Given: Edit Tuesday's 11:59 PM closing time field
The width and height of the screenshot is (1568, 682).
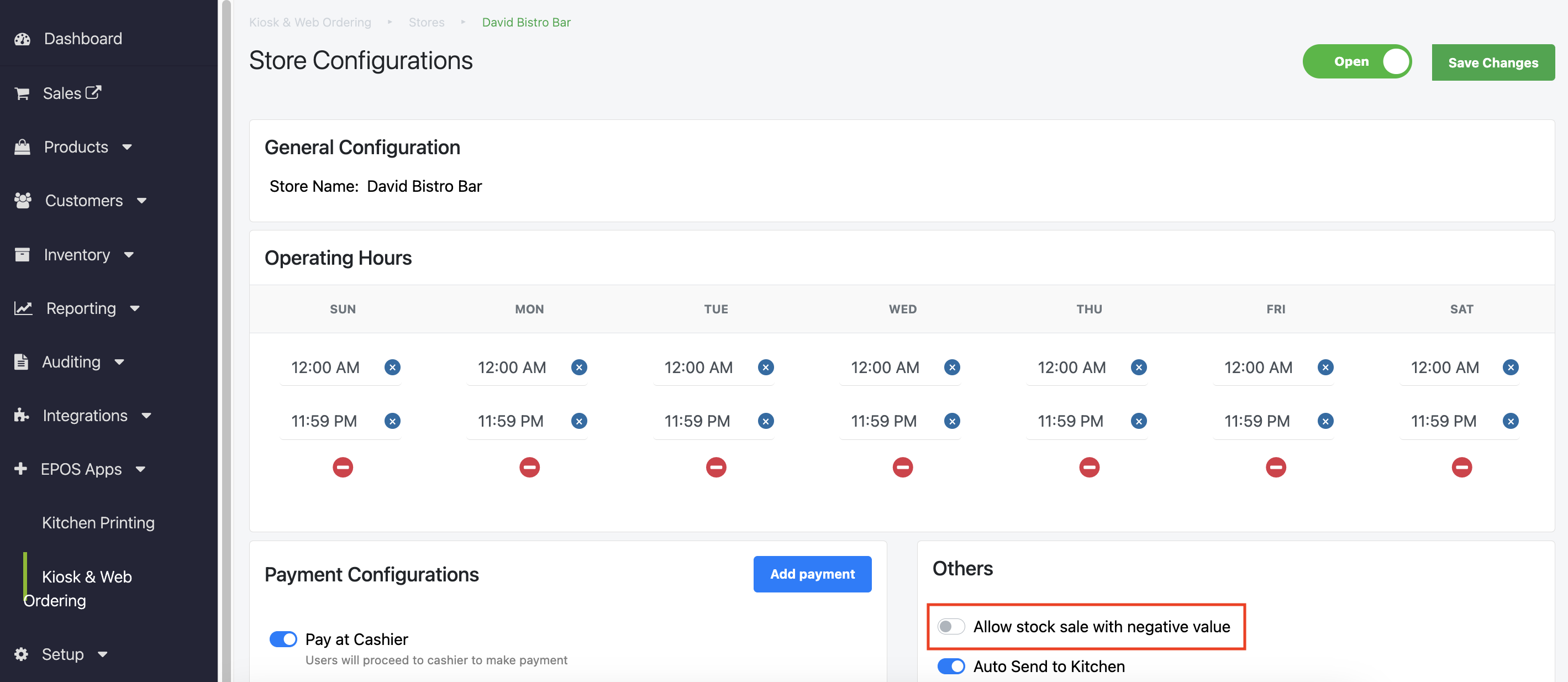Looking at the screenshot, I should point(697,421).
